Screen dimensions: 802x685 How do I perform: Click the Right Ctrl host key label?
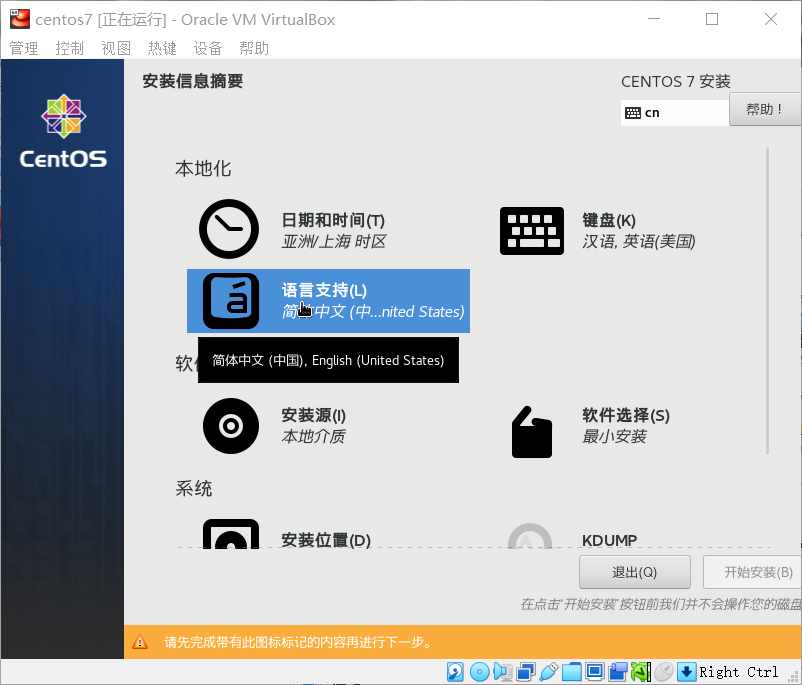[739, 672]
